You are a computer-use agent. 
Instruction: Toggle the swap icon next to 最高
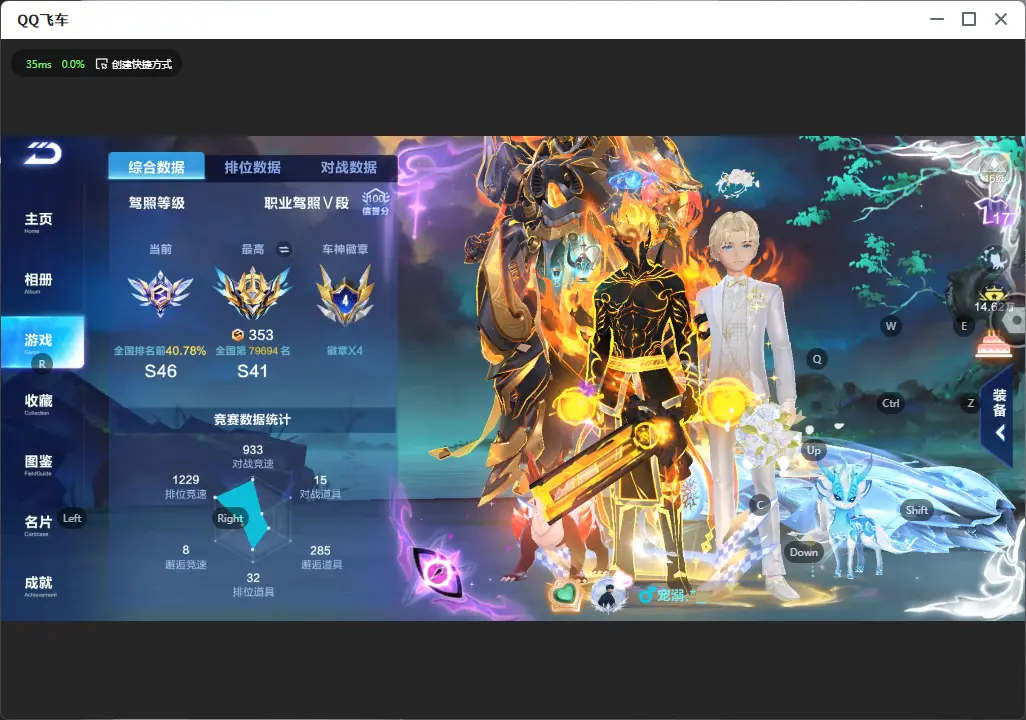[283, 249]
